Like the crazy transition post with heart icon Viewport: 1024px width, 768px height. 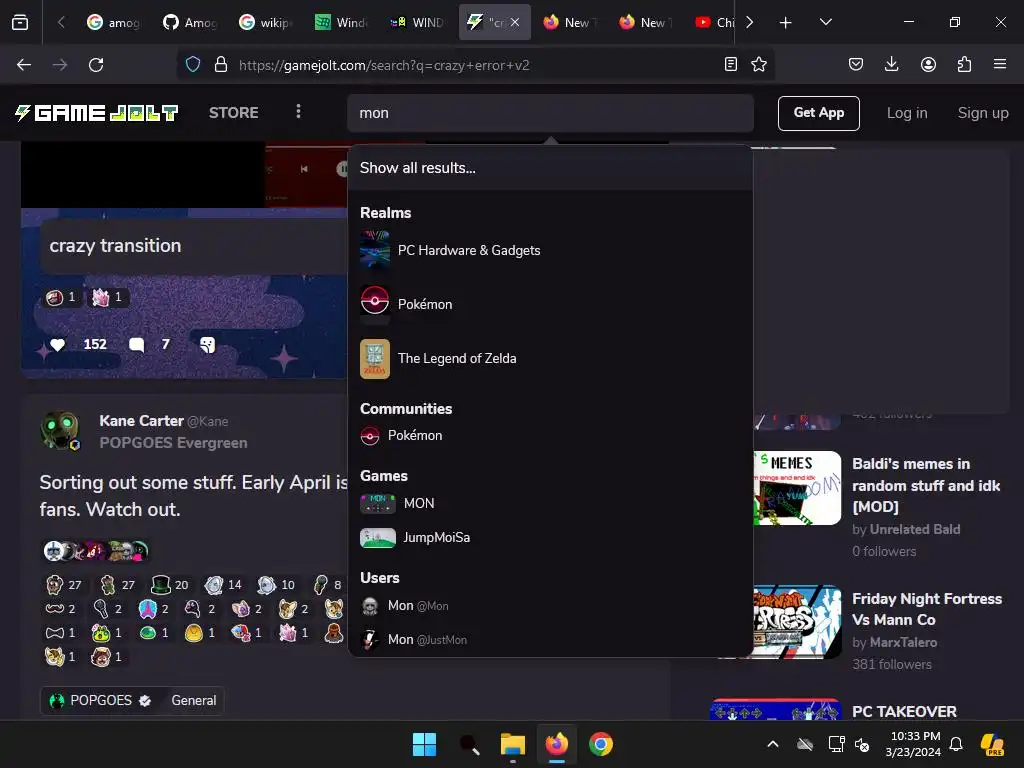pos(57,345)
